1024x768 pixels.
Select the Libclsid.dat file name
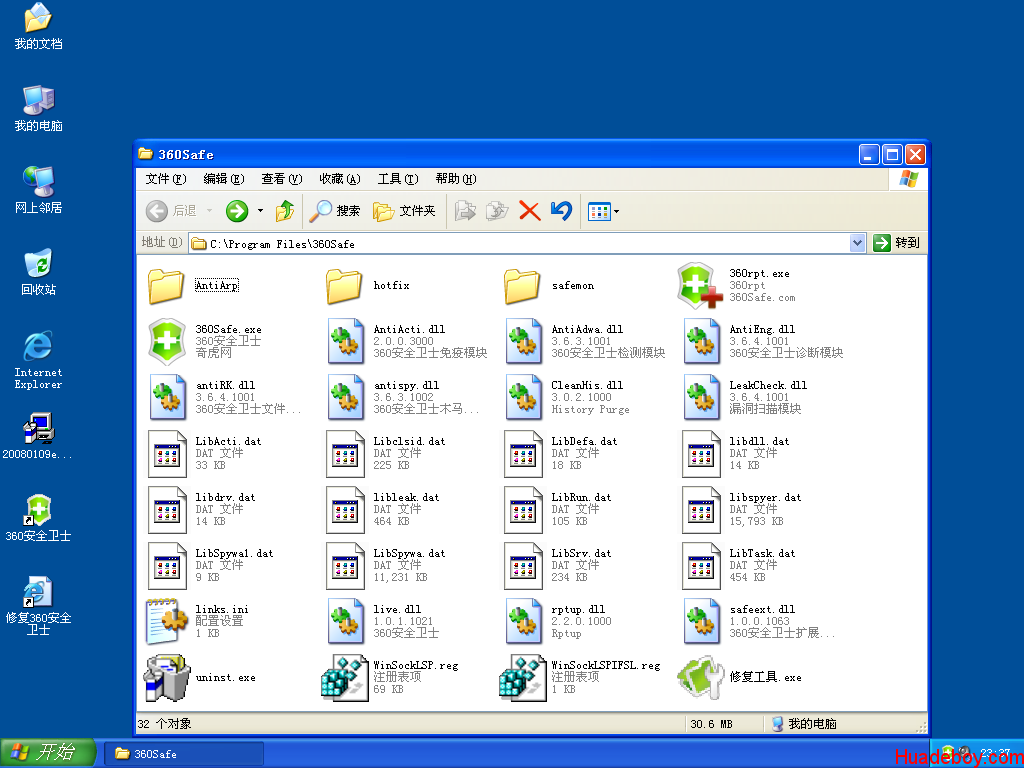pyautogui.click(x=409, y=441)
